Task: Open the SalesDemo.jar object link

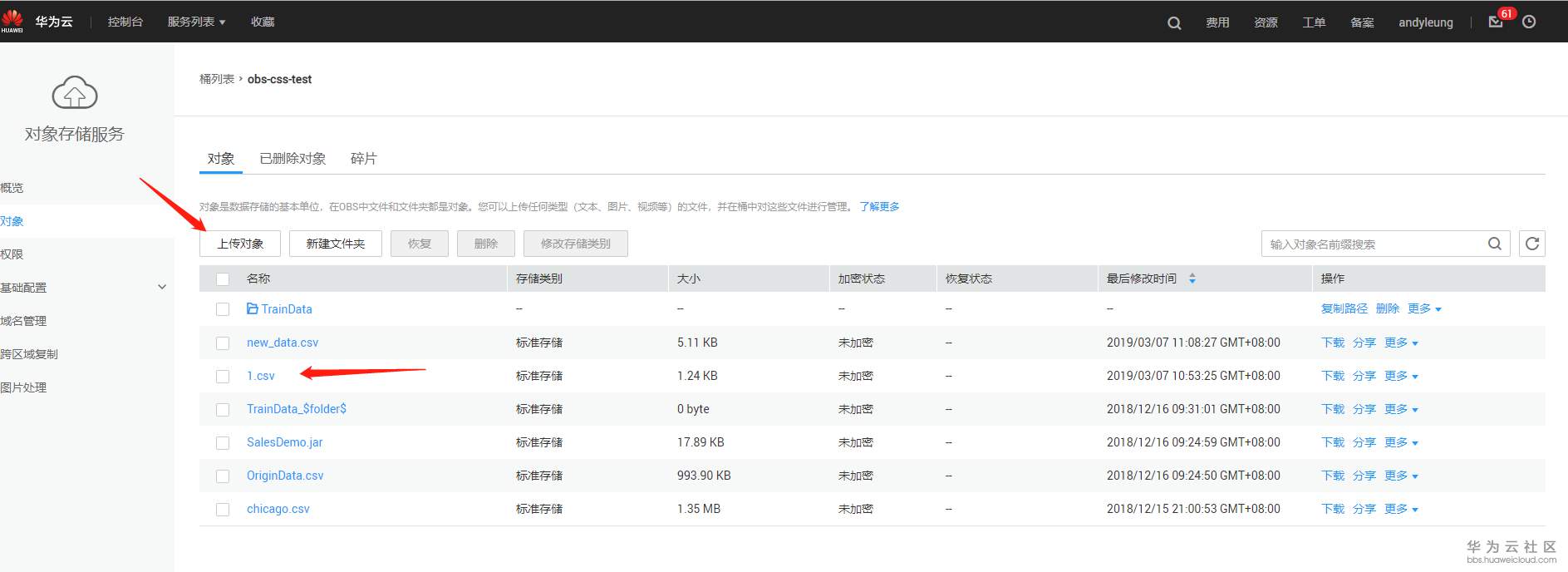Action: [x=285, y=442]
